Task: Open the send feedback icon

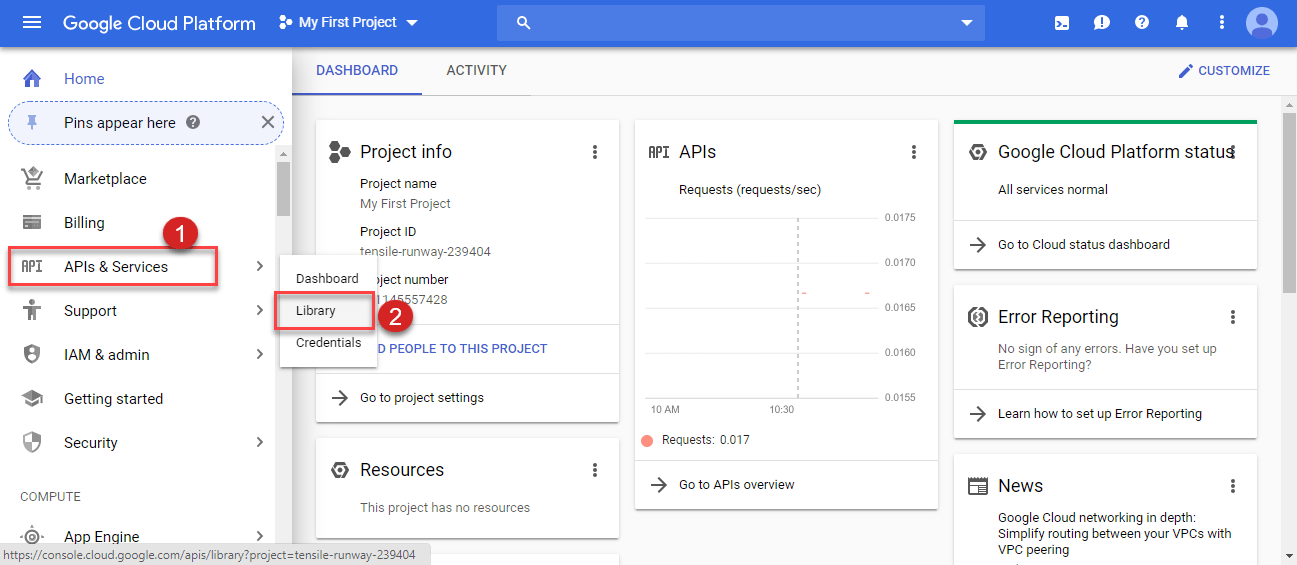Action: tap(1102, 23)
